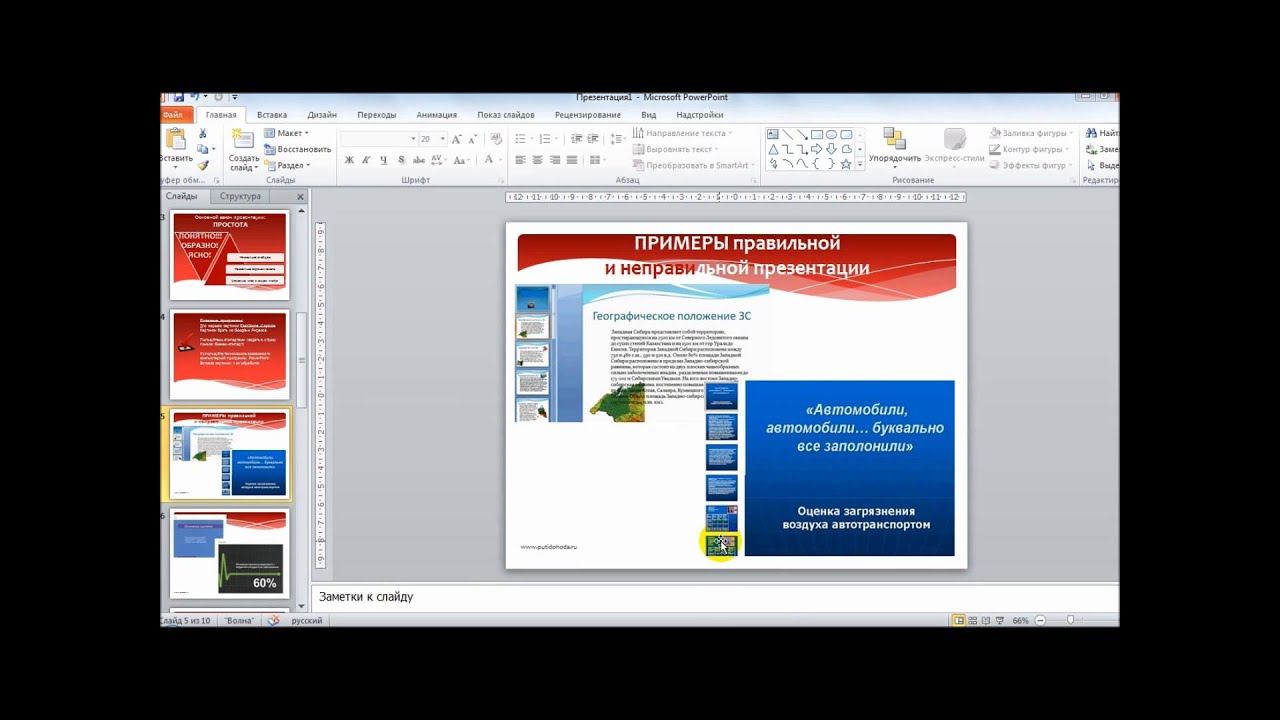
Task: Click Контур фигуры shape outline button
Action: [1027, 149]
